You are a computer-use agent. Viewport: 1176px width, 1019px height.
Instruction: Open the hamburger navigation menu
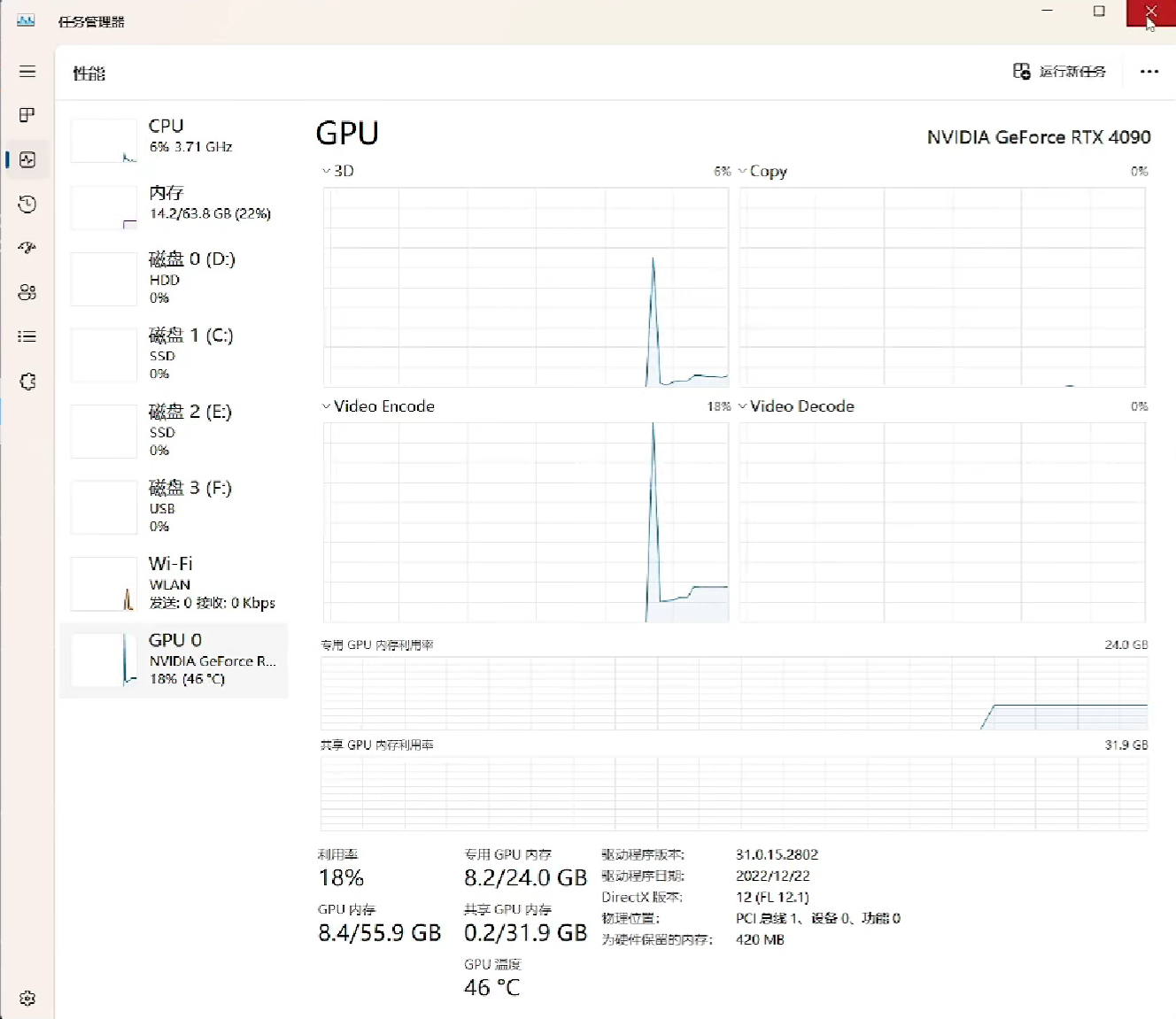pos(27,72)
